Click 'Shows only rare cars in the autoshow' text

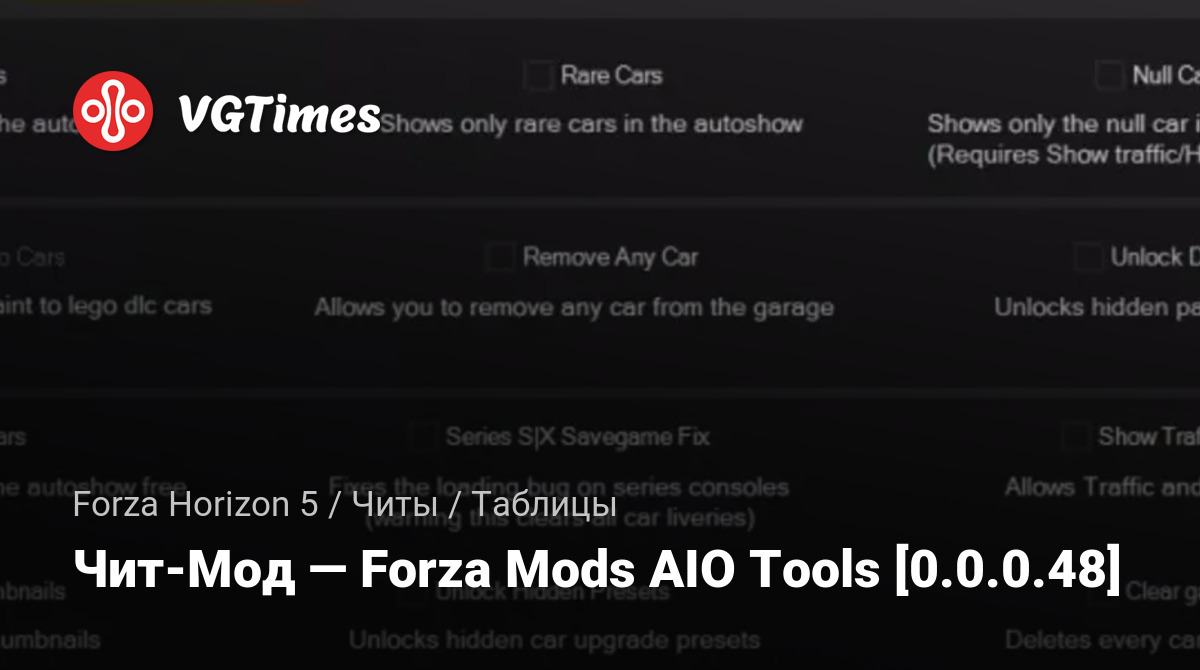(591, 124)
